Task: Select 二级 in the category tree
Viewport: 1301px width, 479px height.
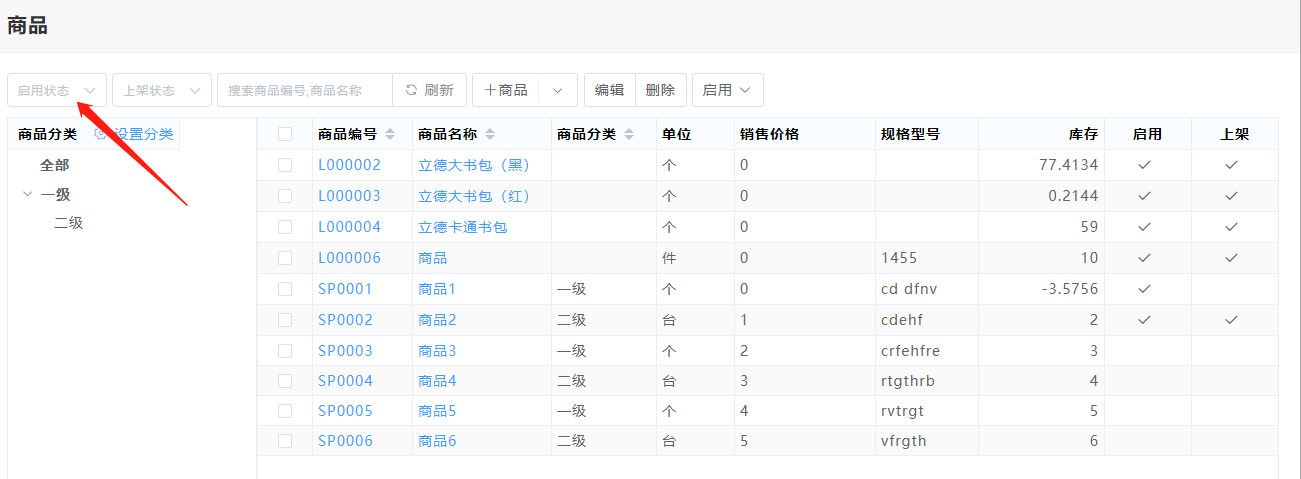Action: tap(69, 223)
